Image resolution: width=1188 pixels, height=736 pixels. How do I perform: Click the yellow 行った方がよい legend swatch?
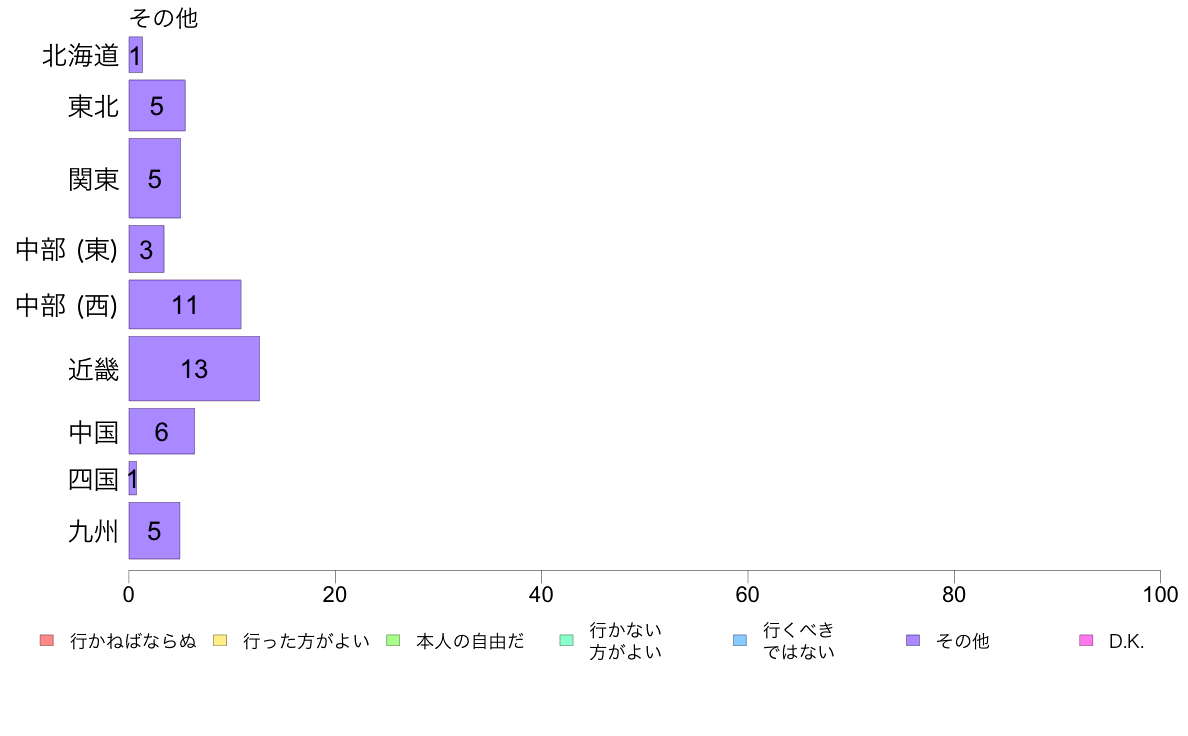[x=220, y=640]
